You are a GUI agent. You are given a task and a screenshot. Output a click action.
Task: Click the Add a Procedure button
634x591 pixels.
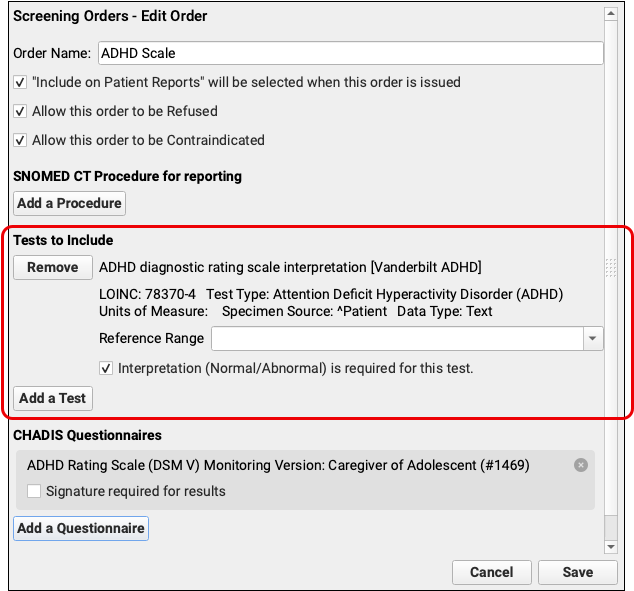click(x=70, y=203)
